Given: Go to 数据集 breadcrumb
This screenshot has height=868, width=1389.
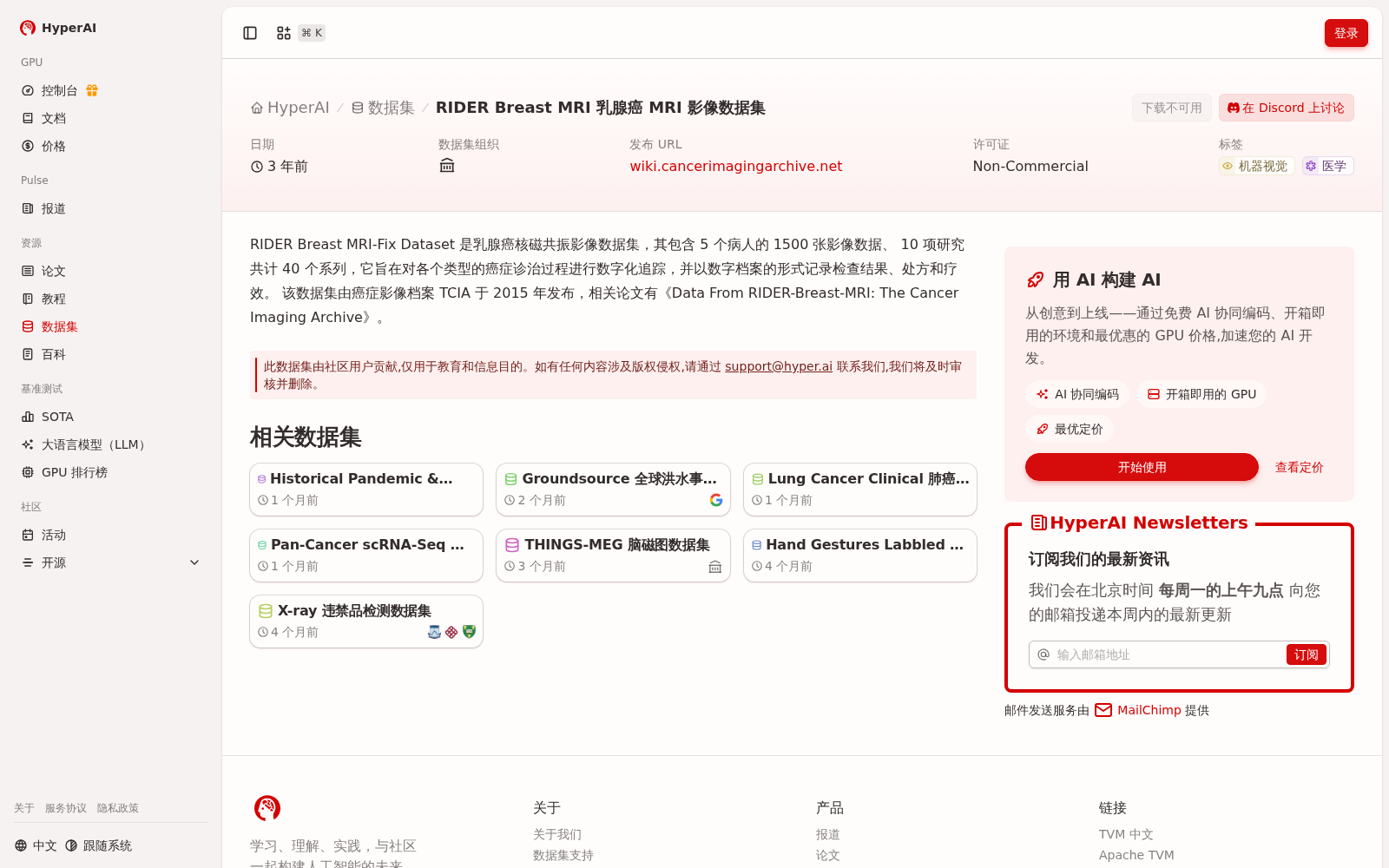Looking at the screenshot, I should [383, 108].
